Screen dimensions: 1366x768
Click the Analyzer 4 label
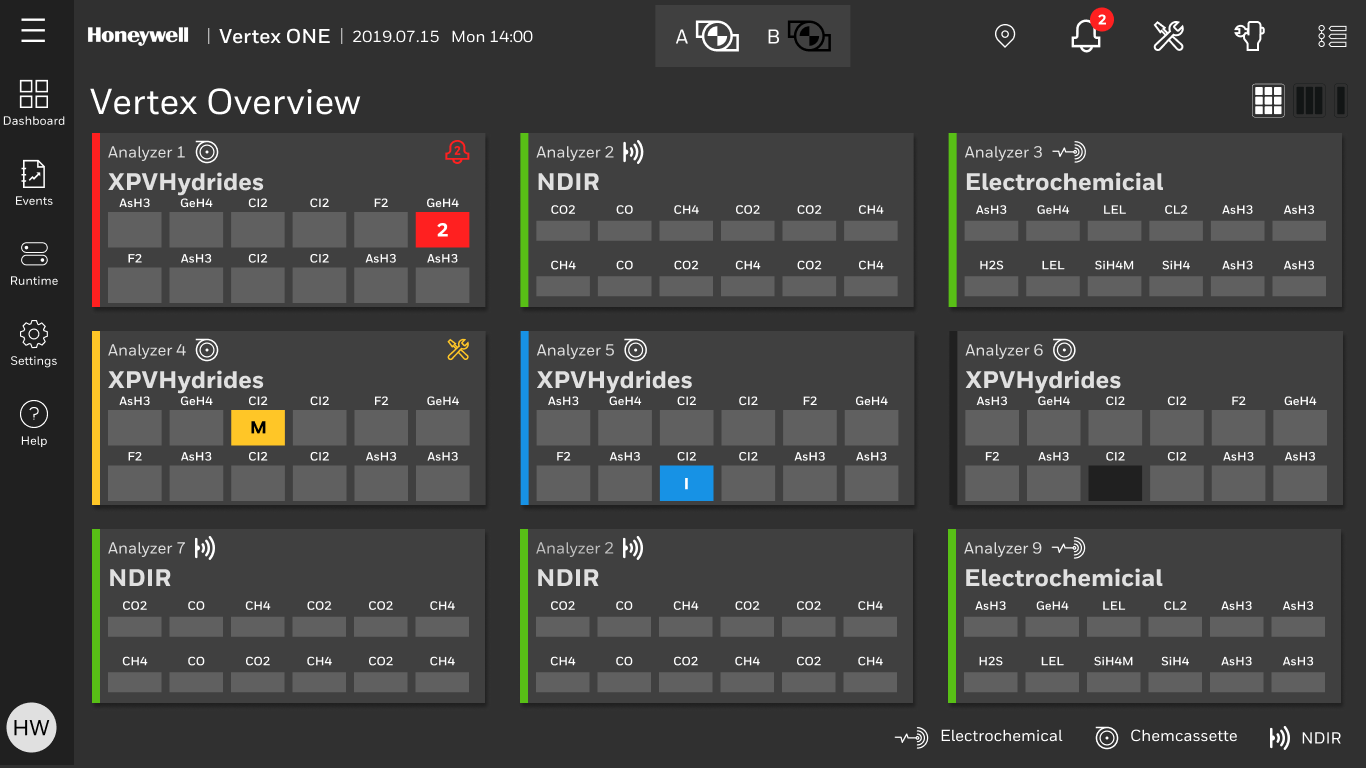147,350
